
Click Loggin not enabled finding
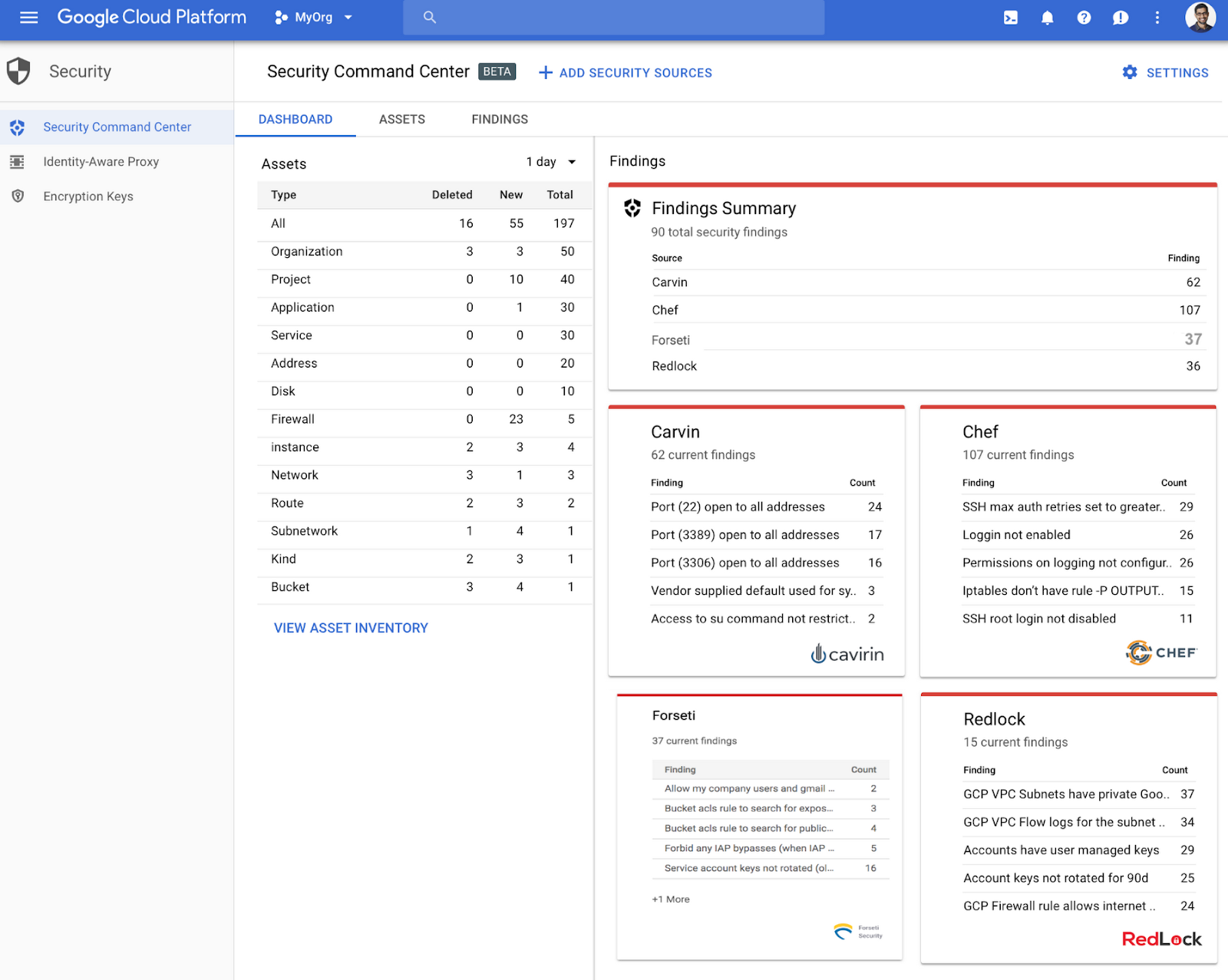1078,535
